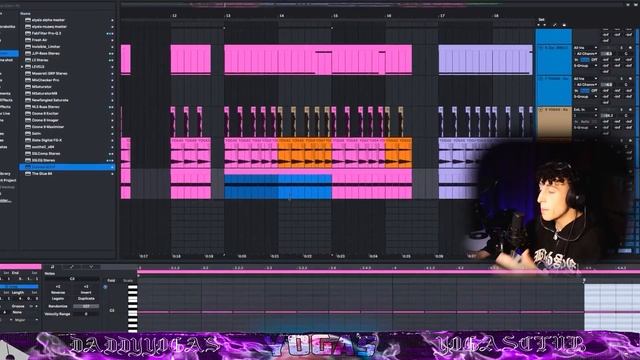
Task: Select MSaturatorMB plugin in browser list
Action: [x=67, y=93]
